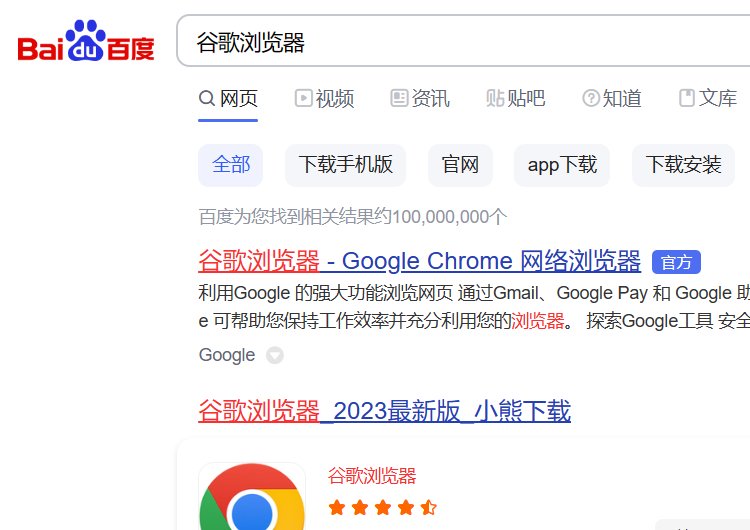Click the result count text 100,000,000个

pyautogui.click(x=449, y=217)
